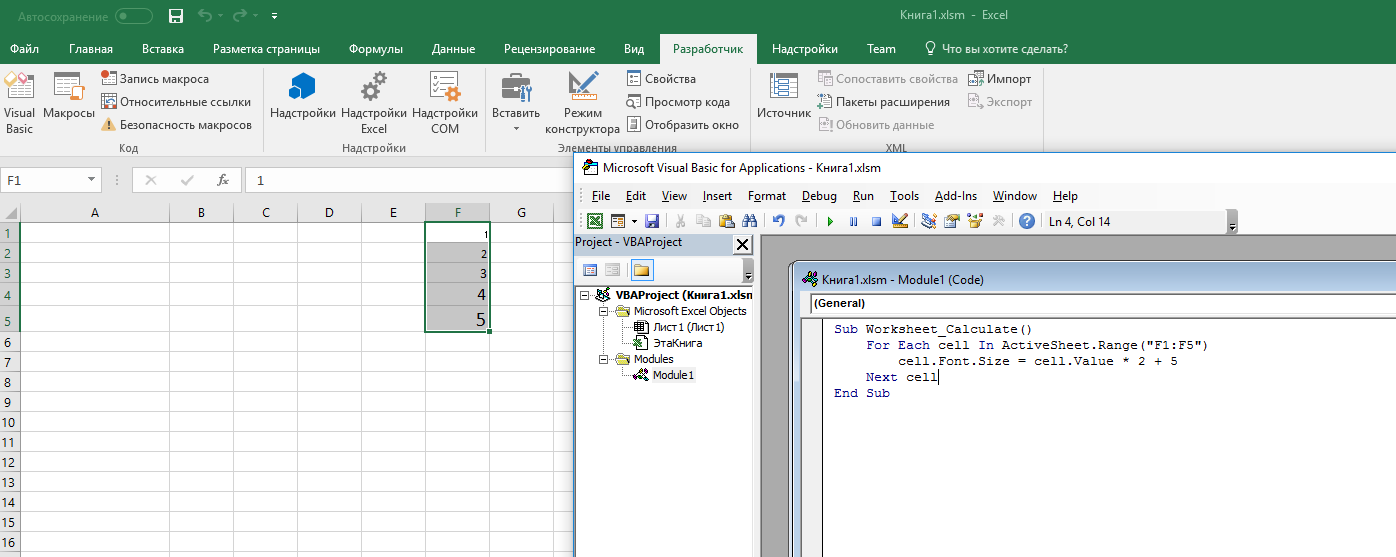1396x557 pixels.
Task: Select ЭтаКнига in the project tree
Action: click(x=677, y=343)
